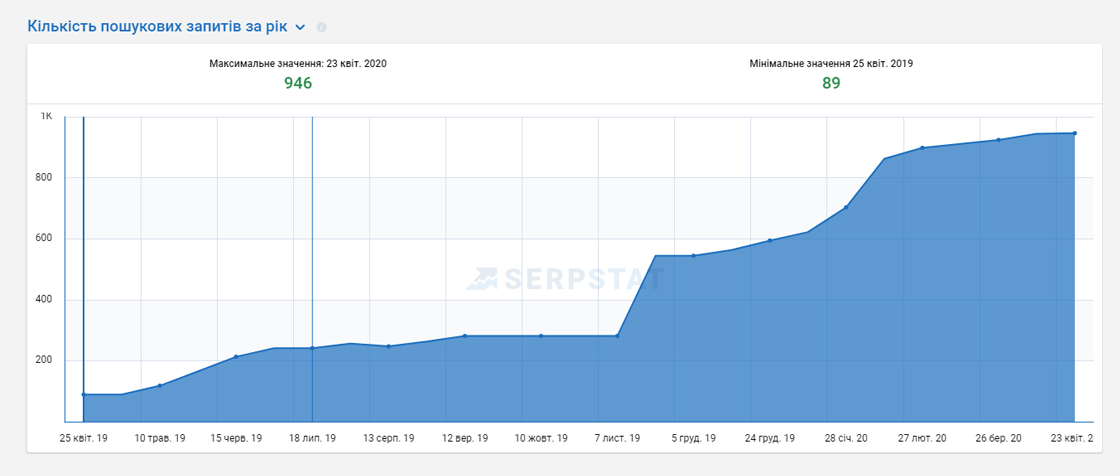The image size is (1120, 476).
Task: Click the '600' y-axis label
Action: (x=46, y=239)
